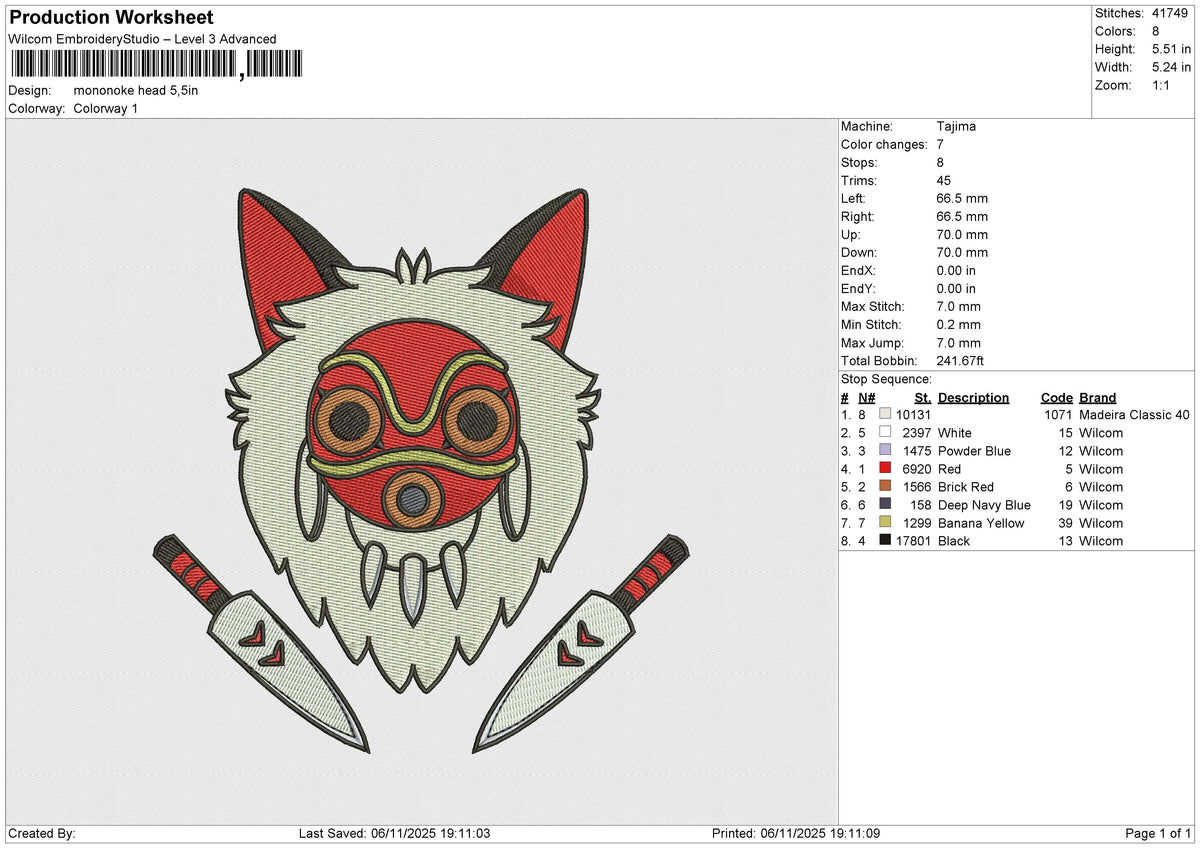
Task: Click design name 'mononoke head 5,5in'
Action: [x=136, y=91]
